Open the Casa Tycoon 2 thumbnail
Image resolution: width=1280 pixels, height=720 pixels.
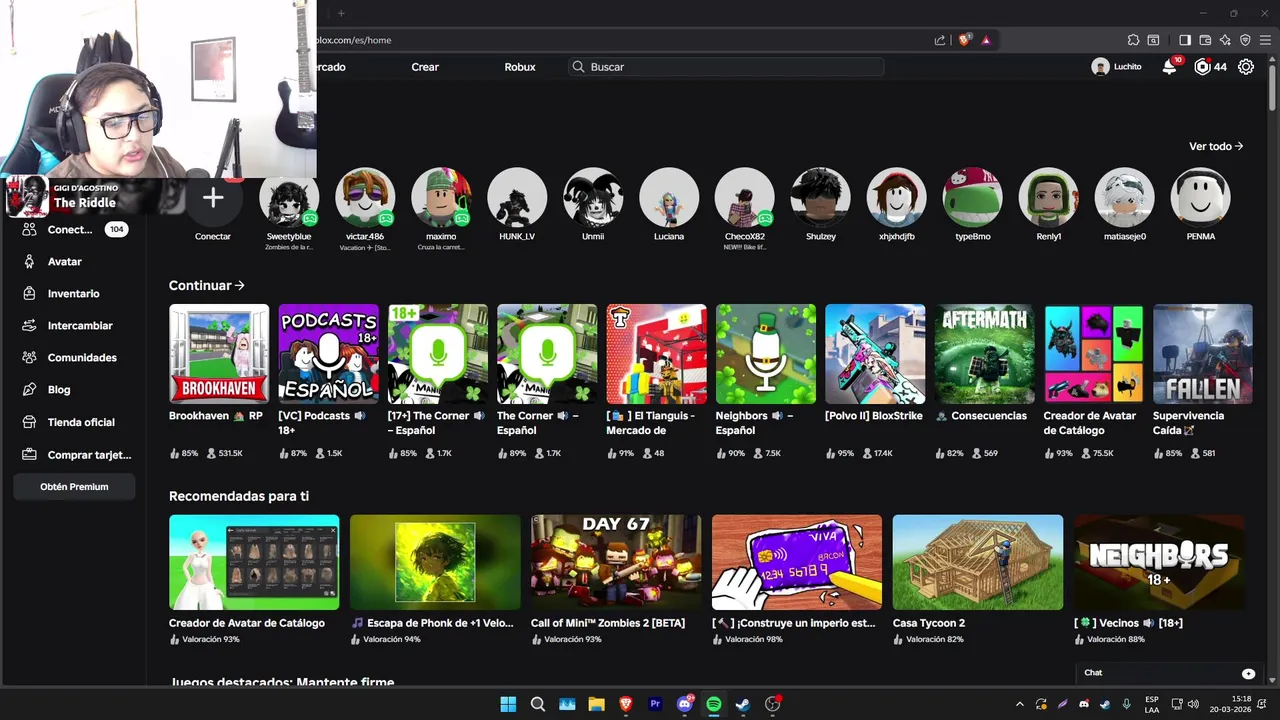coord(978,562)
